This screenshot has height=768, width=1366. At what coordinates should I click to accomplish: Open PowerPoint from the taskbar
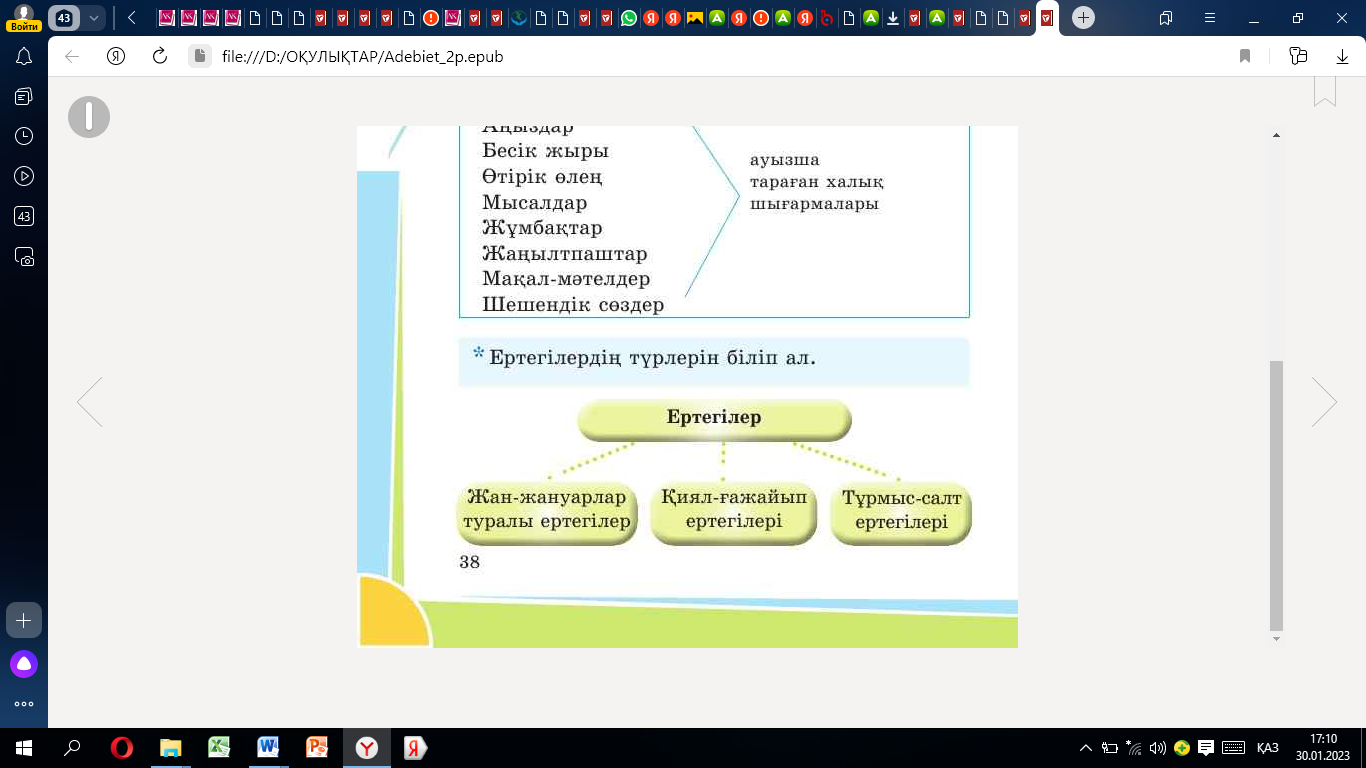317,748
